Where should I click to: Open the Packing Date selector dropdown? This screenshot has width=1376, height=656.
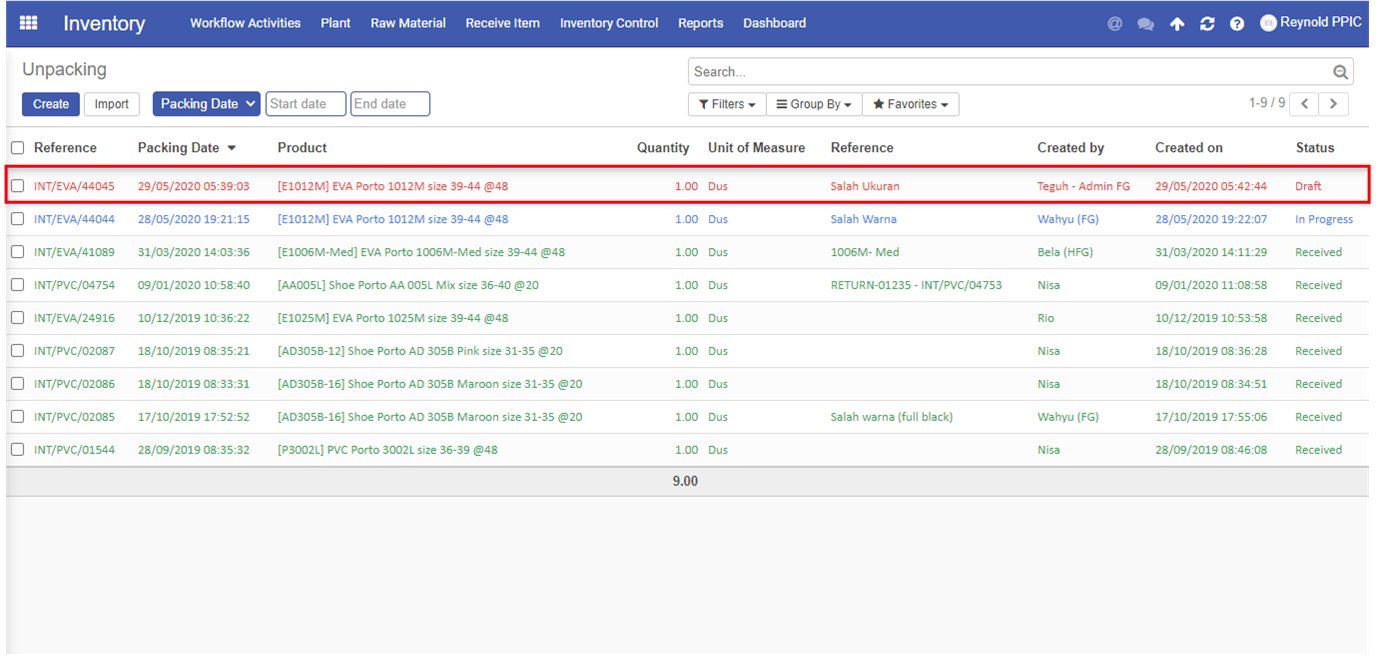(x=206, y=104)
